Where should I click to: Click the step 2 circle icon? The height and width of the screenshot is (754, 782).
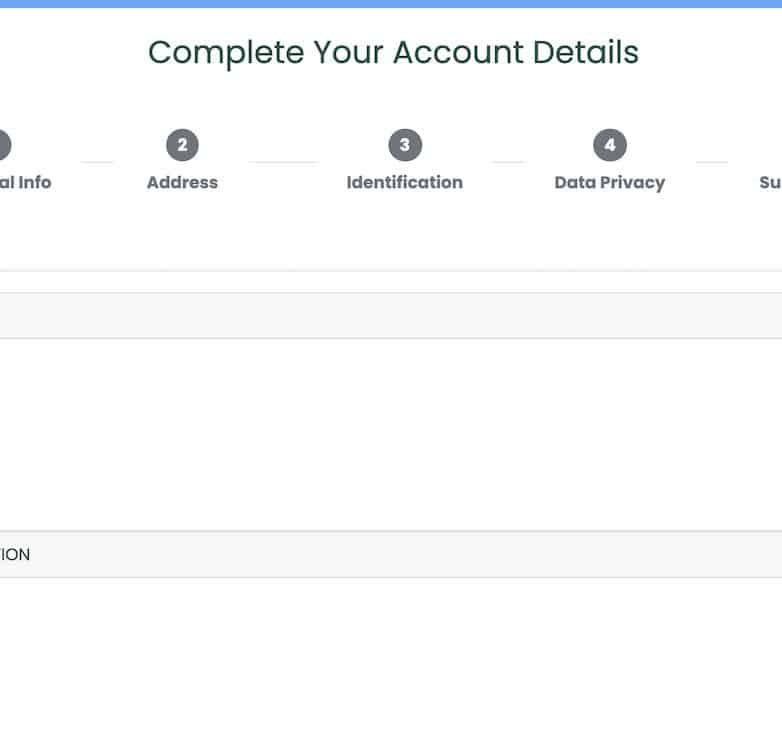coord(182,145)
